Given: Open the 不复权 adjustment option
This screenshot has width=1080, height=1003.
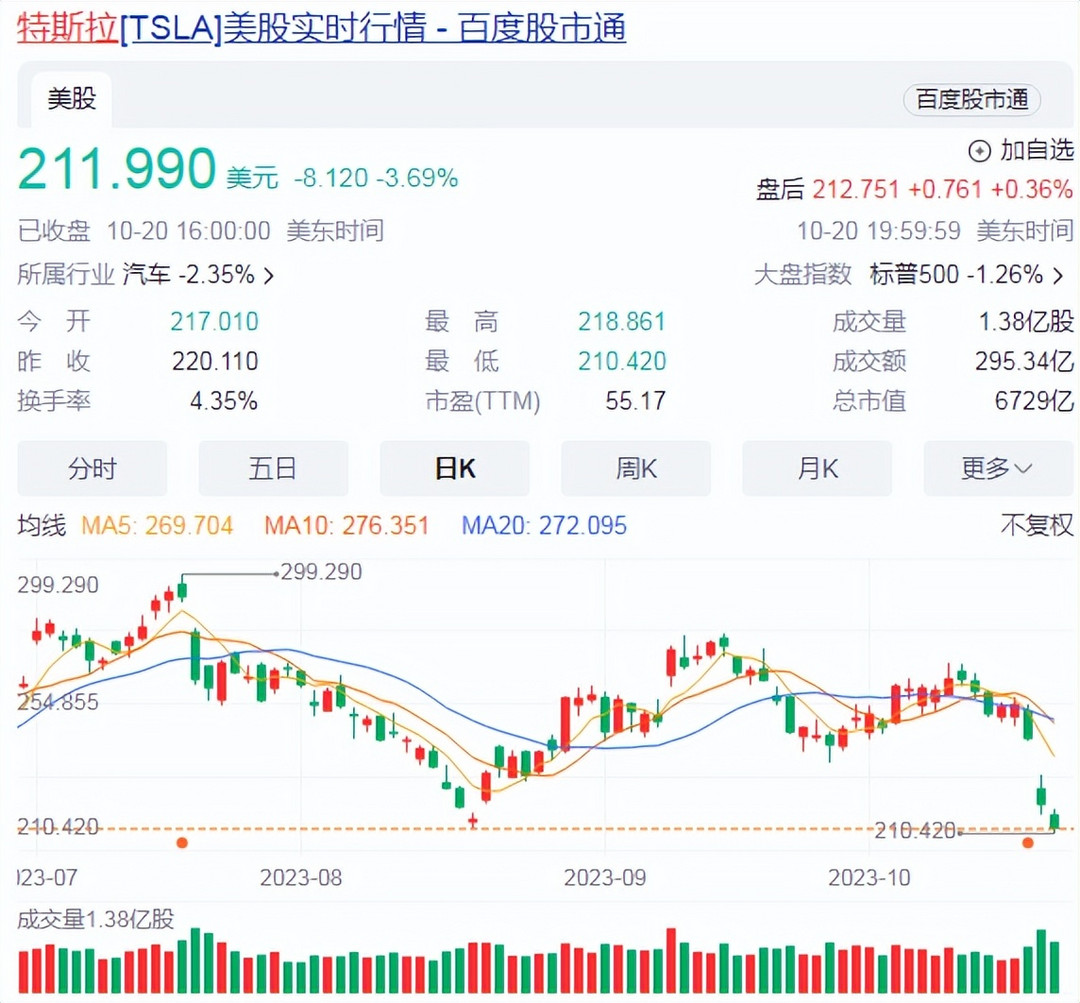Looking at the screenshot, I should pos(1037,526).
